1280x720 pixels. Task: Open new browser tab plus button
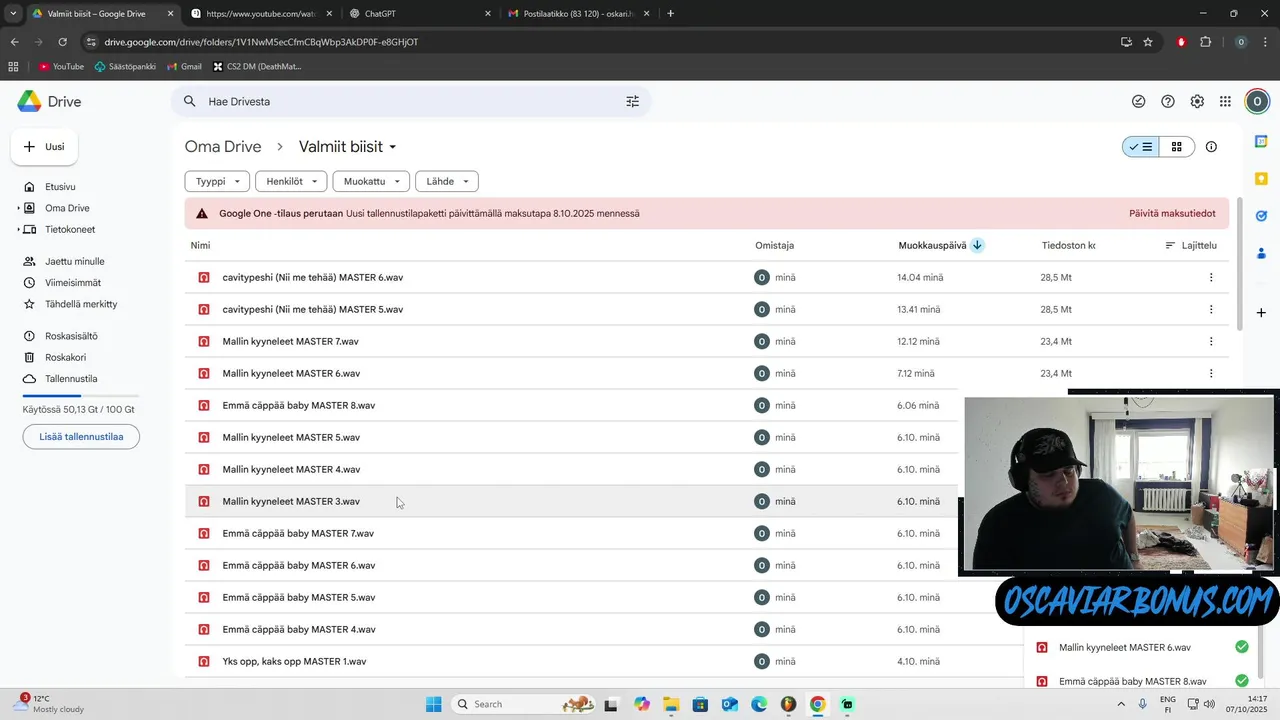pos(670,13)
